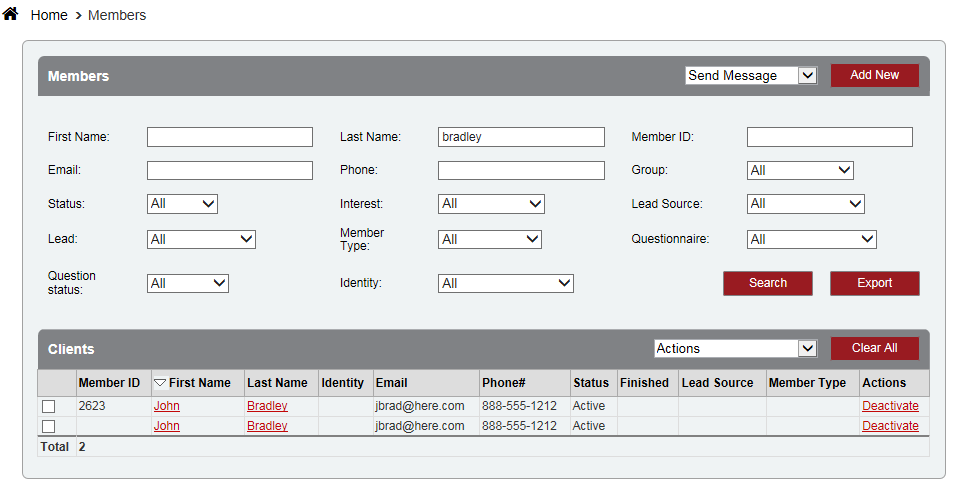Select the Identity filter dropdown
The image size is (957, 487).
point(505,284)
